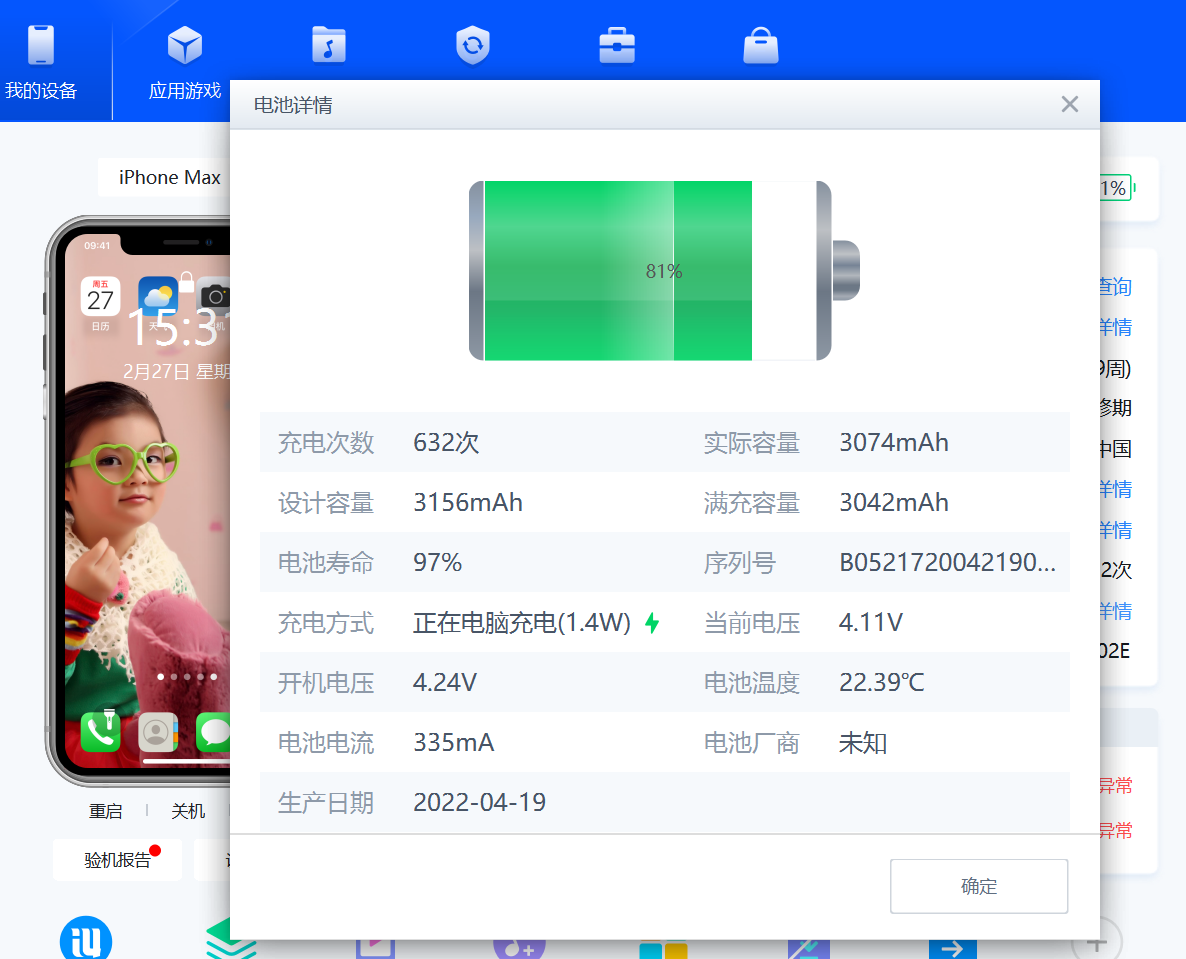
Task: Click the shield refresh icon in top bar
Action: (x=472, y=46)
